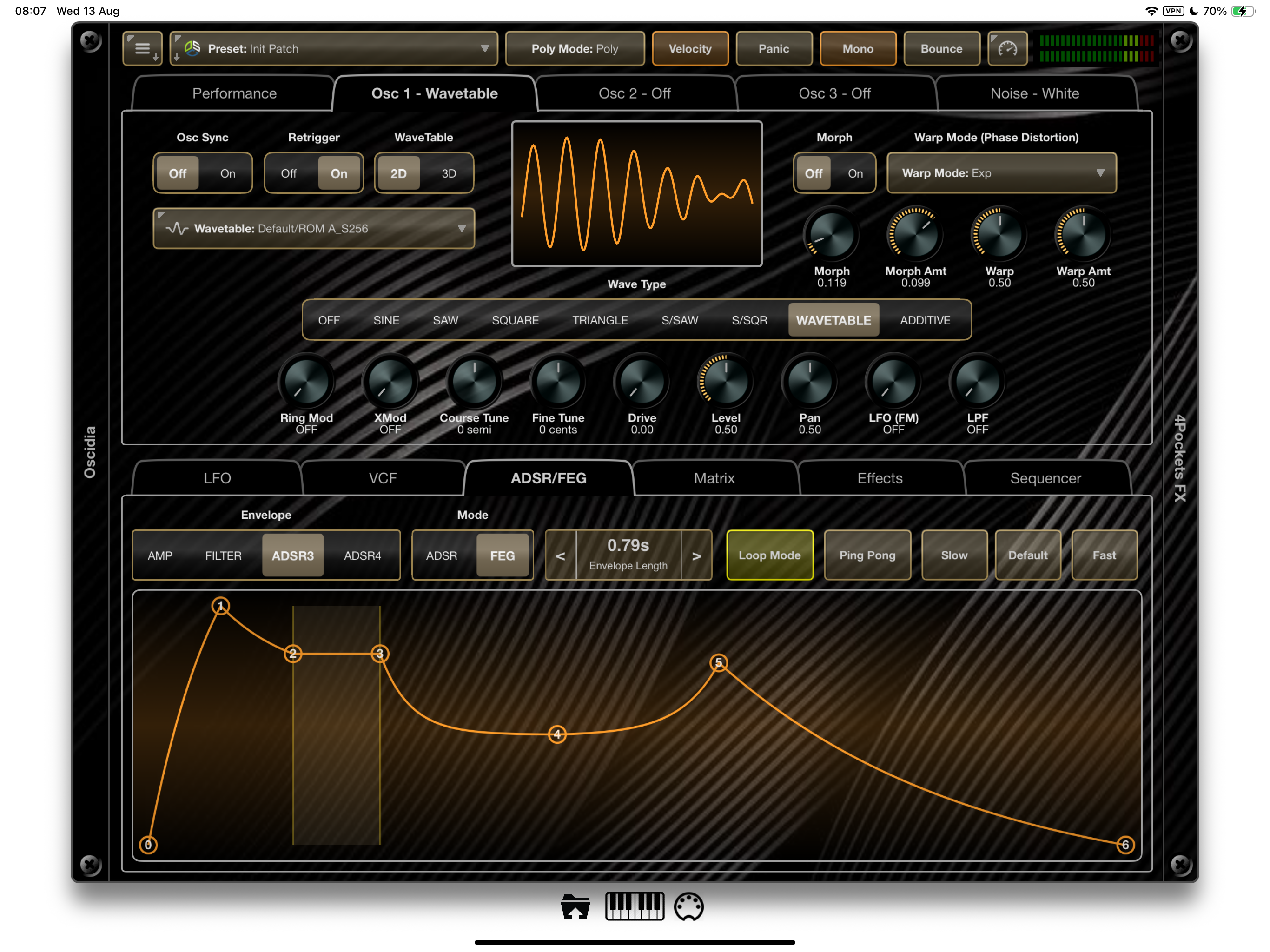Select the SAW wave type
The image size is (1270, 952).
pyautogui.click(x=445, y=320)
